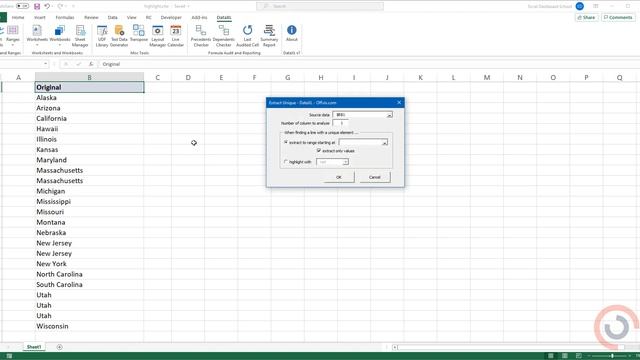Select the cell containing California
The width and height of the screenshot is (640, 360).
pyautogui.click(x=89, y=118)
